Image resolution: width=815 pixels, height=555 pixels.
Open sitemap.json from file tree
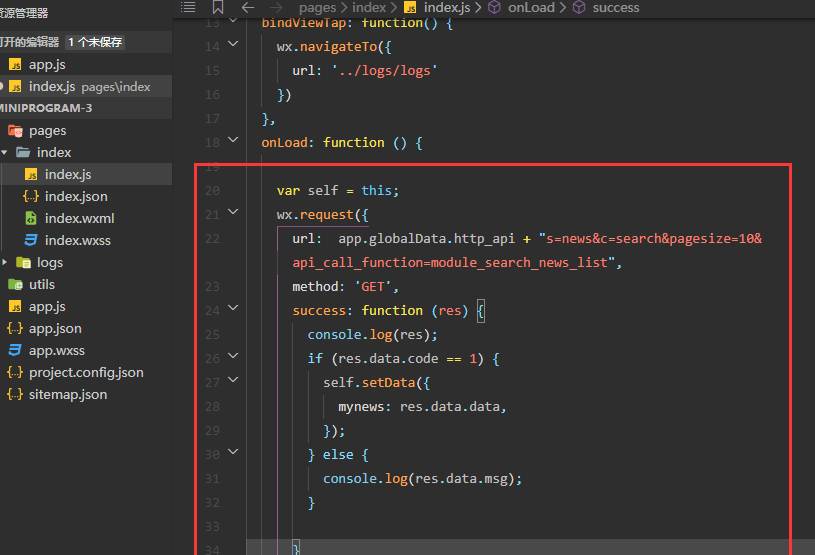click(x=67, y=394)
